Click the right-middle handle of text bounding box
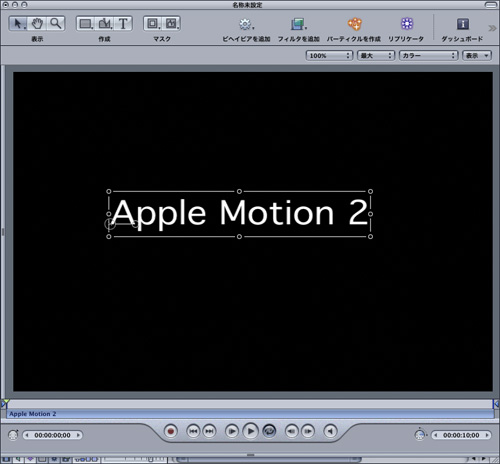Viewport: 500px width, 464px height. pyautogui.click(x=370, y=214)
